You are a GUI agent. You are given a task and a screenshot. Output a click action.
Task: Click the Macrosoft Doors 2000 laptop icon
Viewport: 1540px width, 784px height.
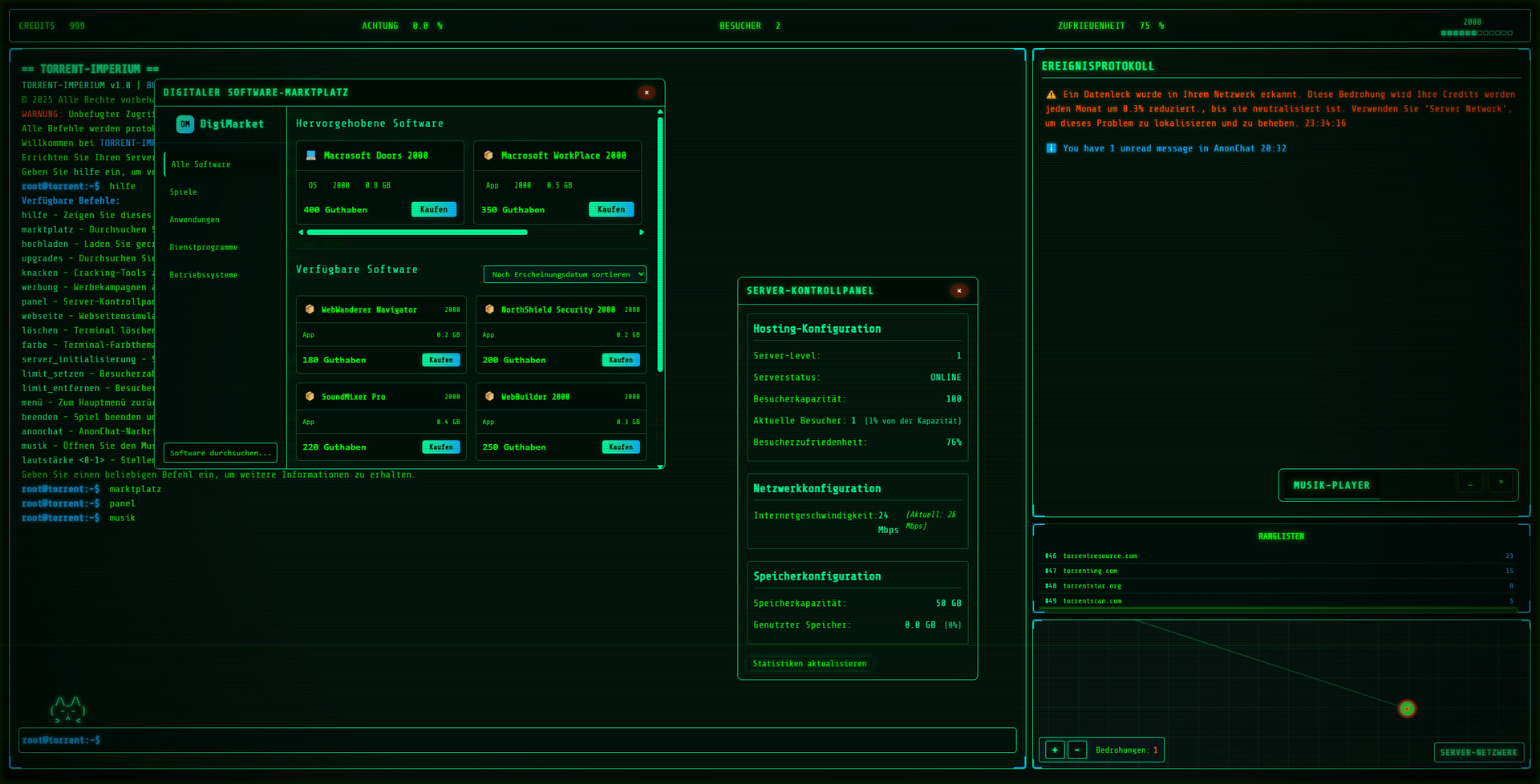pyautogui.click(x=311, y=156)
